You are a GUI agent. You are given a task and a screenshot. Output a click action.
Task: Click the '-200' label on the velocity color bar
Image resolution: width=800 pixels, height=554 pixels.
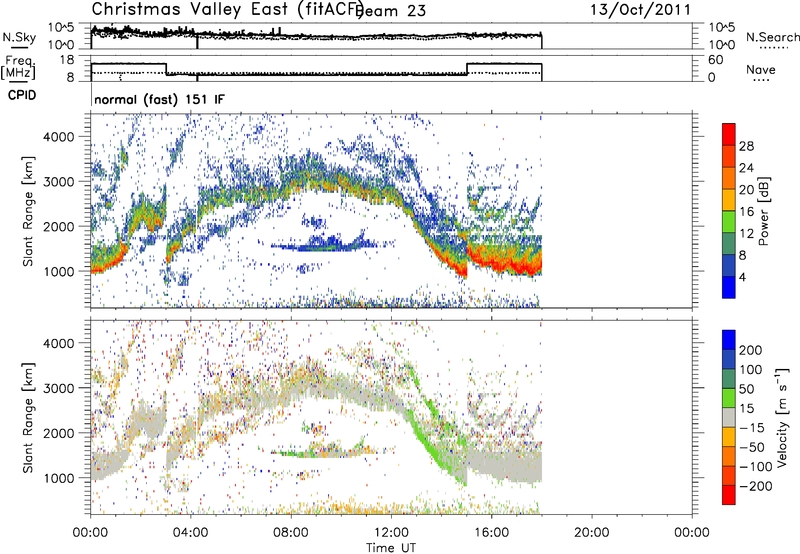[x=755, y=486]
